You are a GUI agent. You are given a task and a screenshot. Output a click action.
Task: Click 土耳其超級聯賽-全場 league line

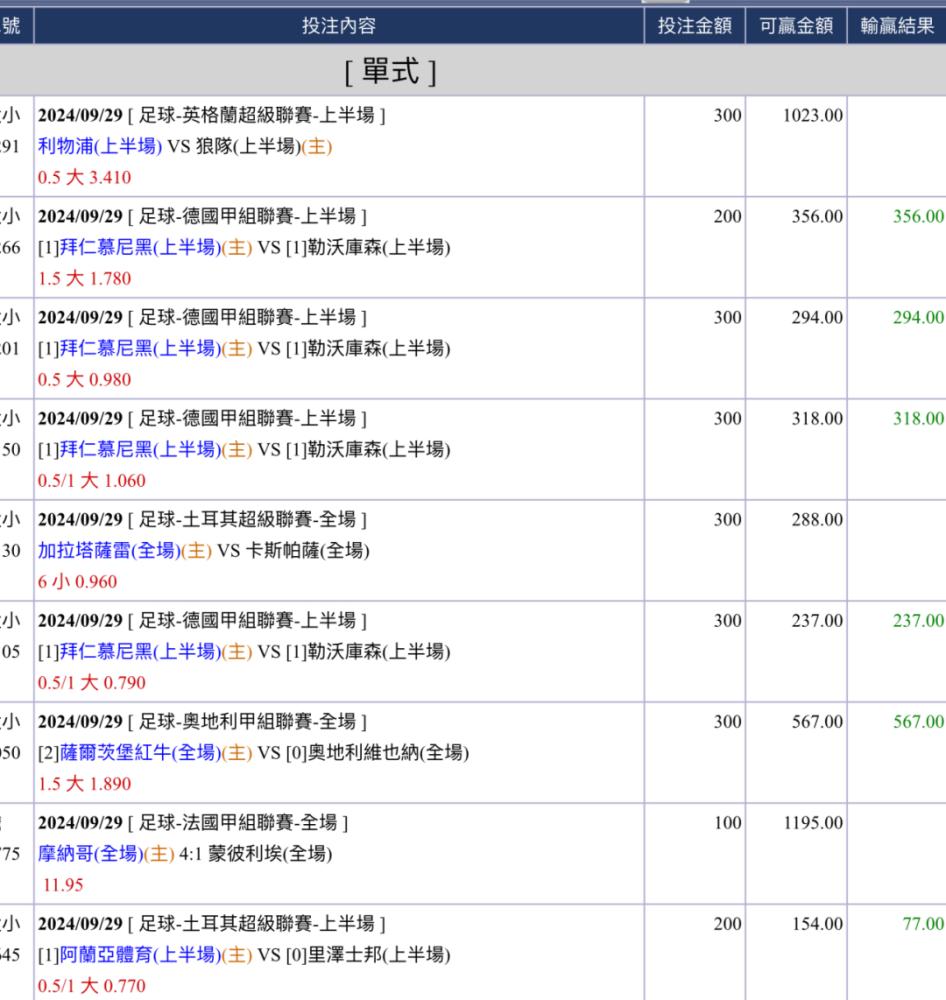202,520
